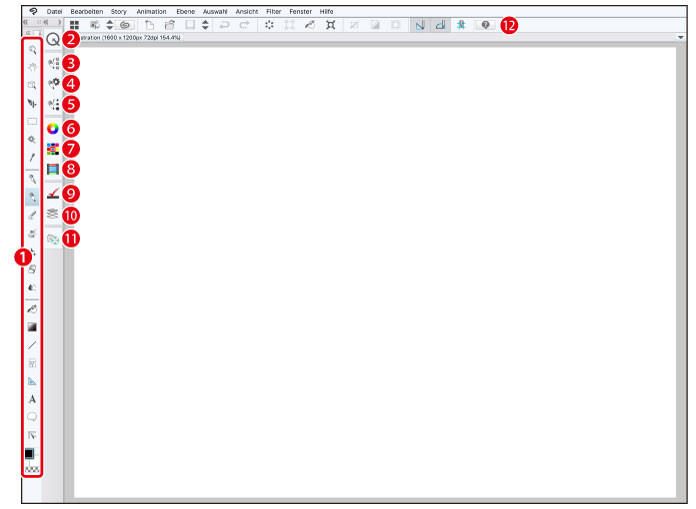
Task: Open CLIP STUDIO via grid icon
Action: tap(74, 25)
